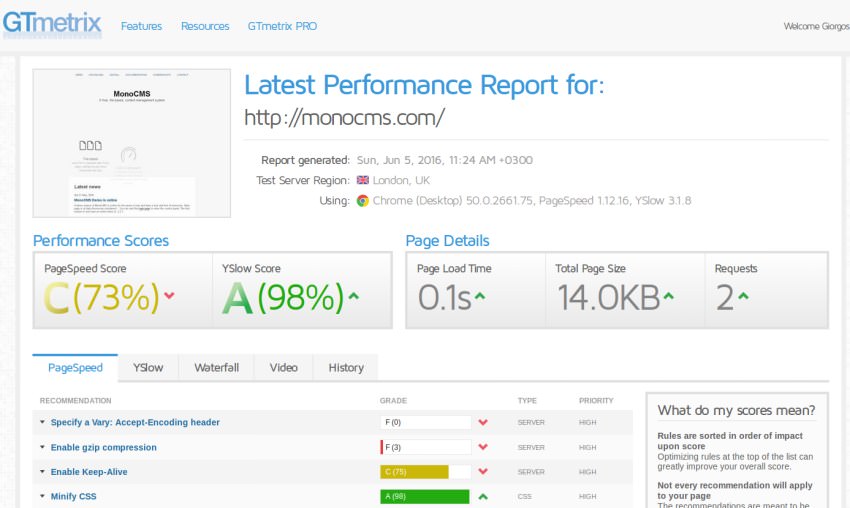Click SERVER type in Enable Keep-Alive row
Viewport: 850px width, 508px height.
531,472
